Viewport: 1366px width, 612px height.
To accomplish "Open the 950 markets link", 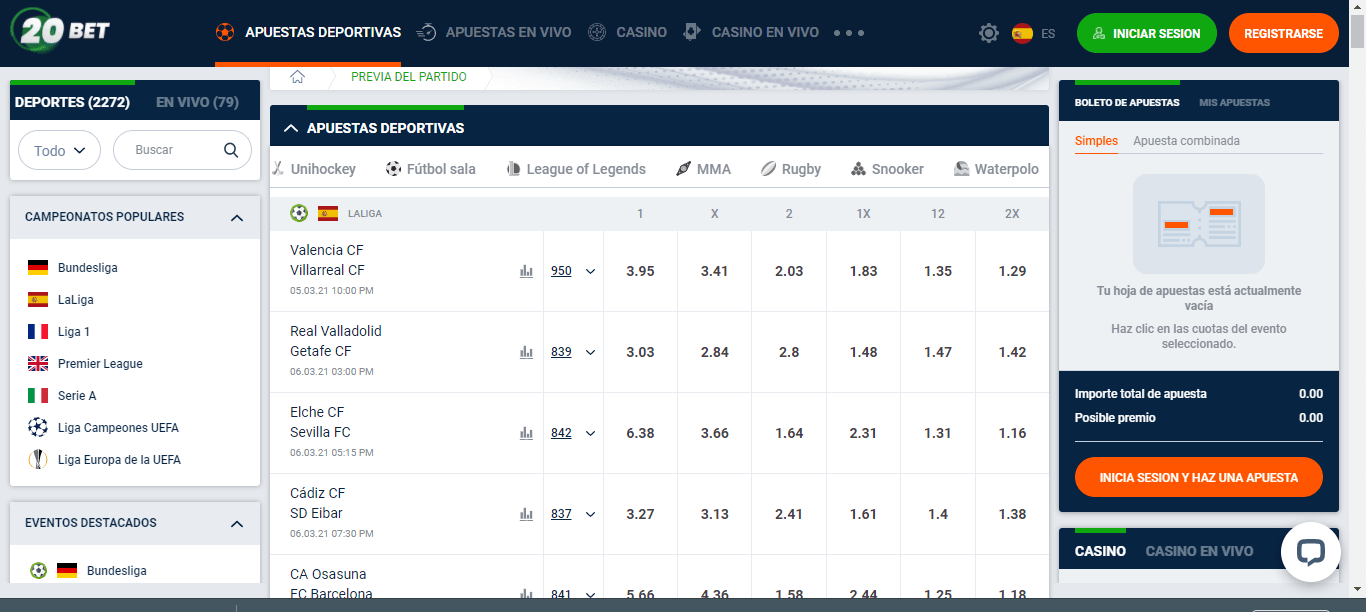I will point(561,271).
